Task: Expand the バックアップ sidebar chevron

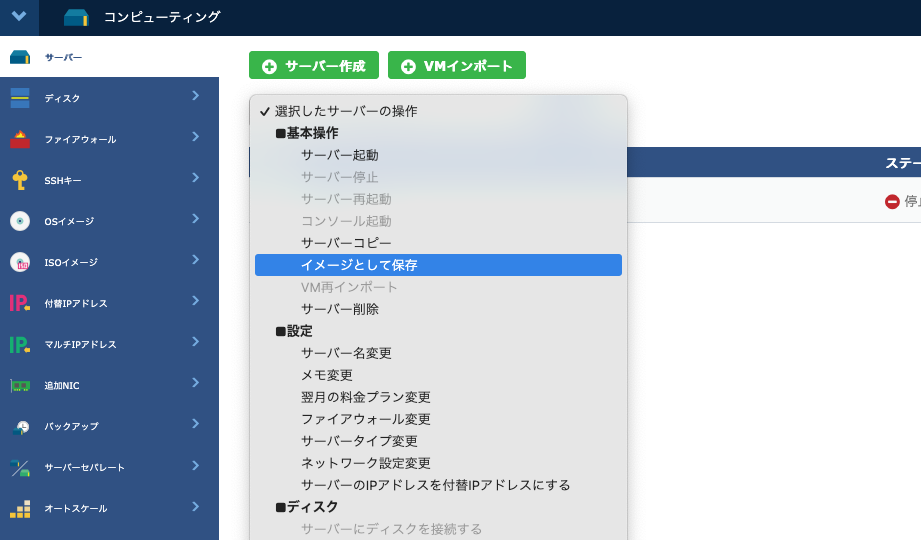Action: coord(196,424)
